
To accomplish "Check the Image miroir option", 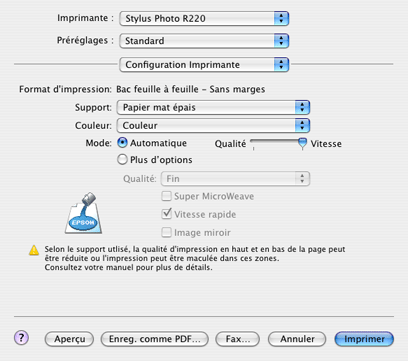I will point(166,232).
